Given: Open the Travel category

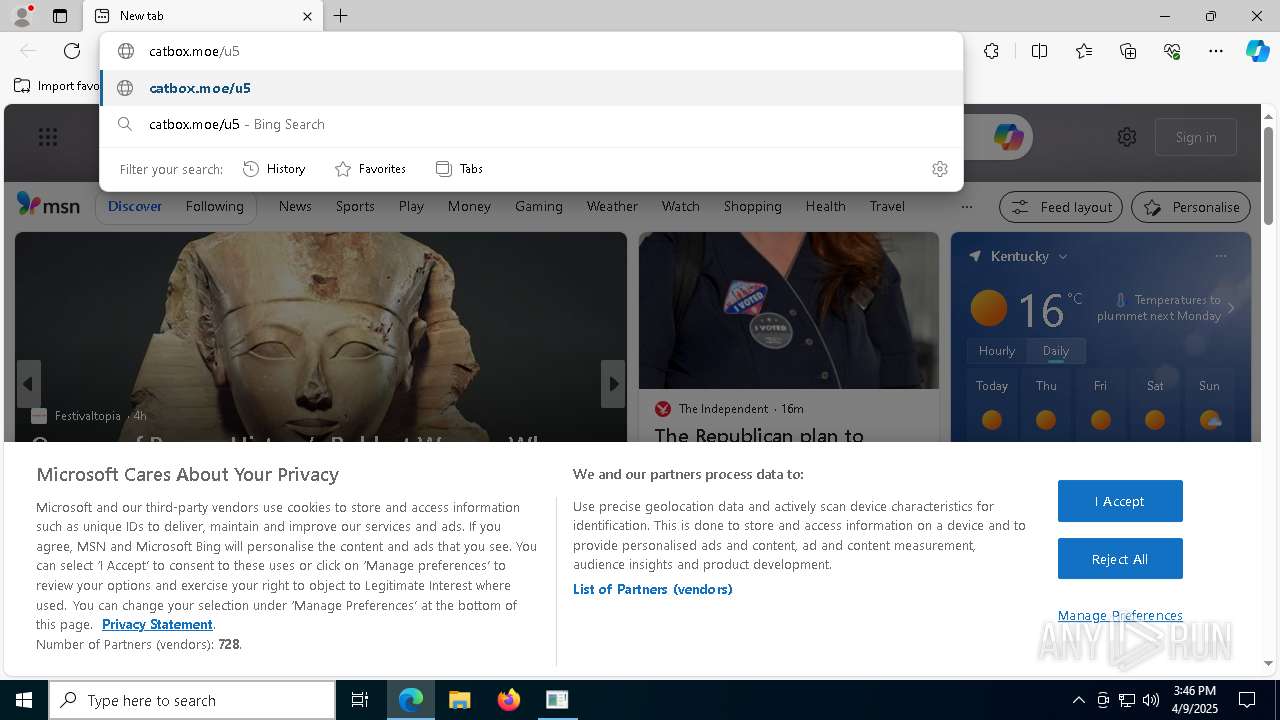Looking at the screenshot, I should (887, 206).
